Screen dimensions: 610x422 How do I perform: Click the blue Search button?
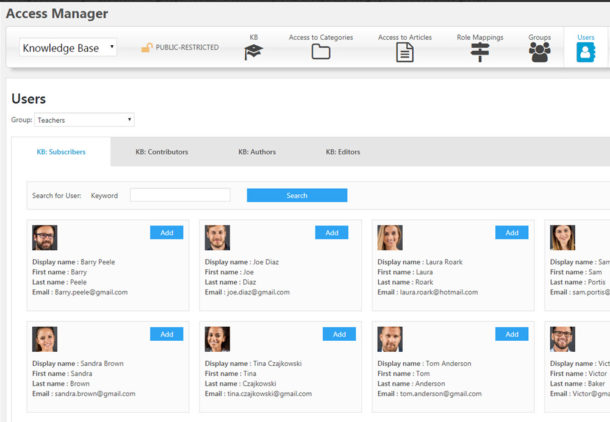(297, 195)
